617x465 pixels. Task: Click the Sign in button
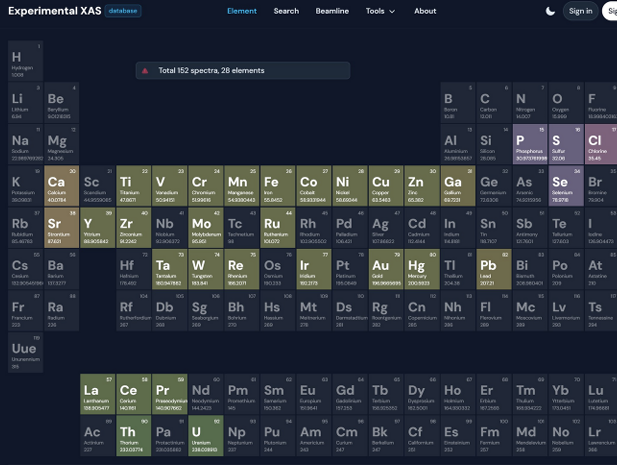580,11
